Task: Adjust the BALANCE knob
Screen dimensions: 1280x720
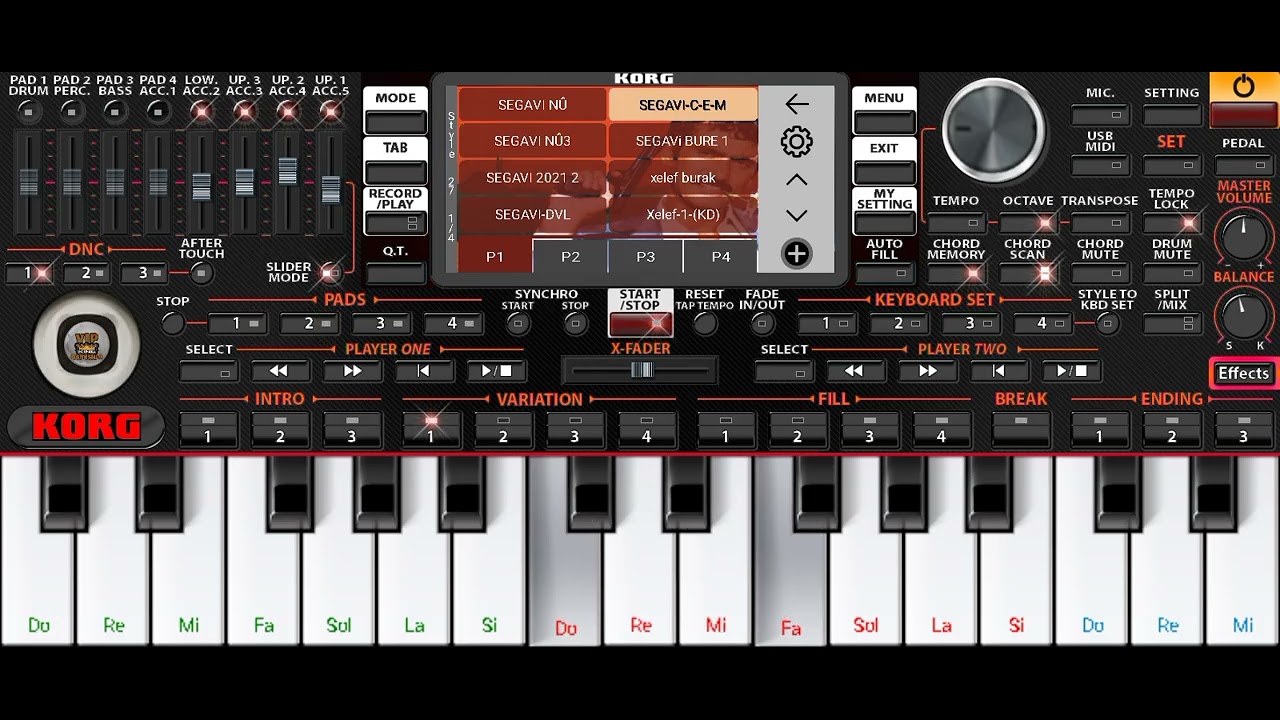Action: [x=1243, y=315]
